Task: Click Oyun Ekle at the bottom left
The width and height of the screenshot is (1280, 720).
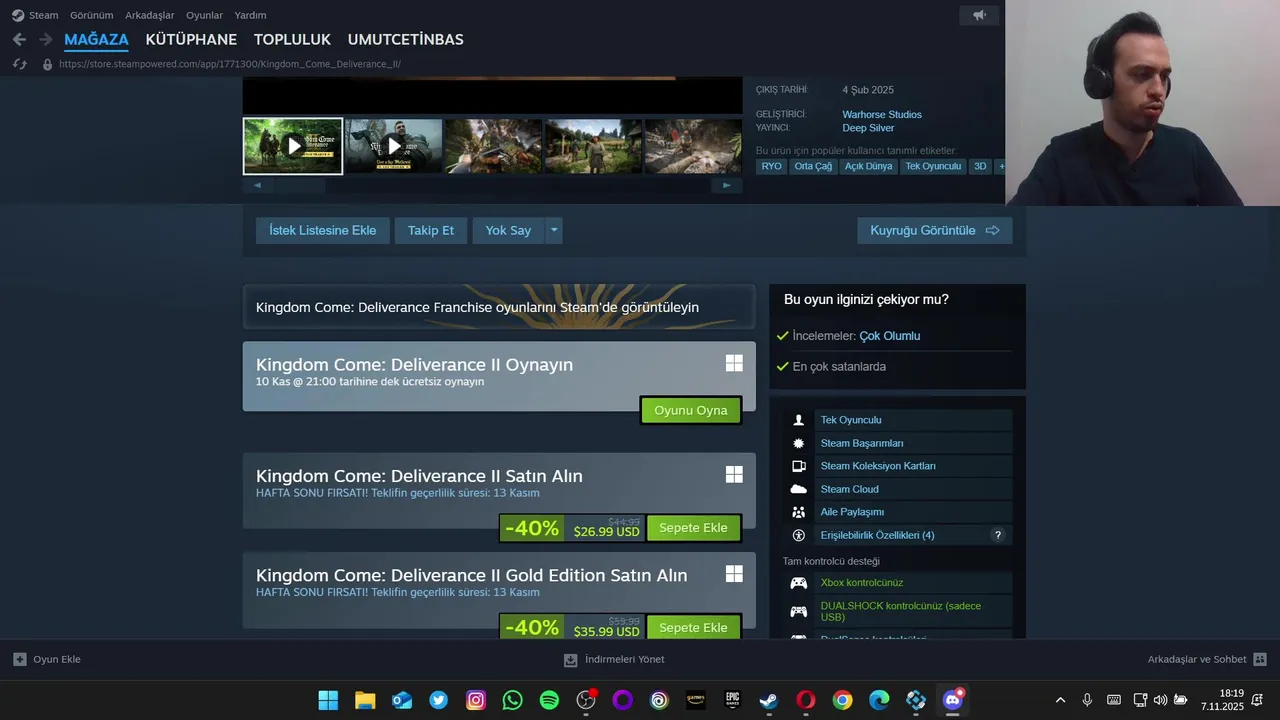Action: (x=47, y=660)
